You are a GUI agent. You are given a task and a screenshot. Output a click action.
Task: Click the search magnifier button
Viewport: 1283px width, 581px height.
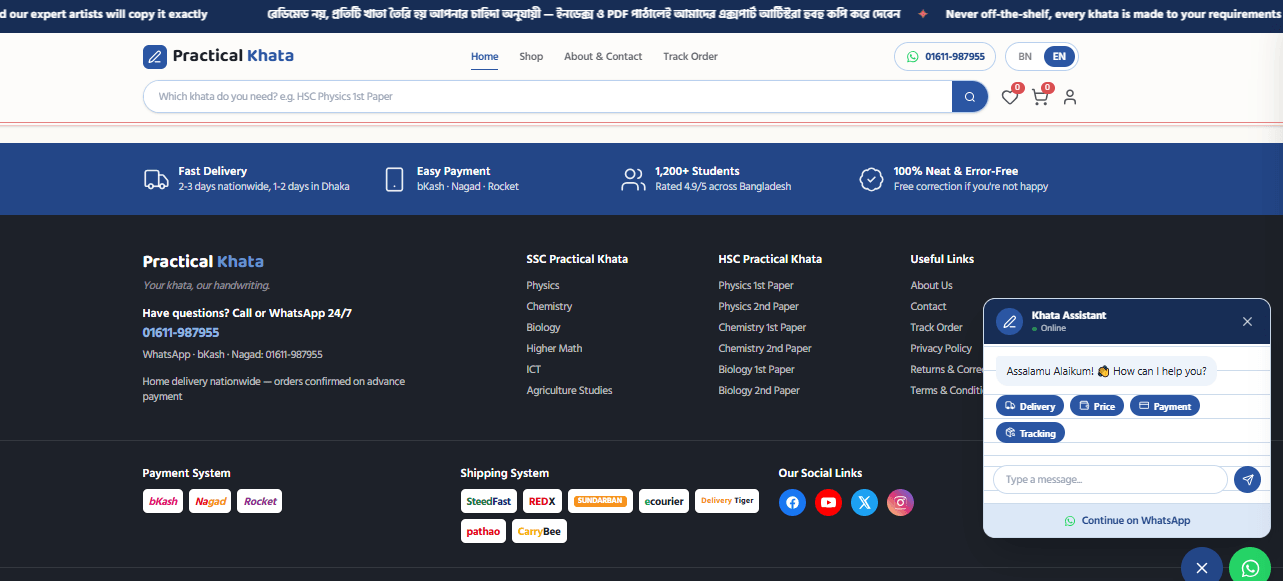click(969, 97)
